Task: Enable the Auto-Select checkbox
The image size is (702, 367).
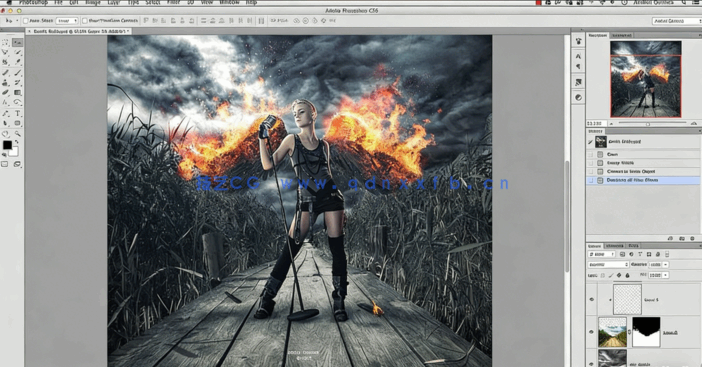Action: [26, 21]
